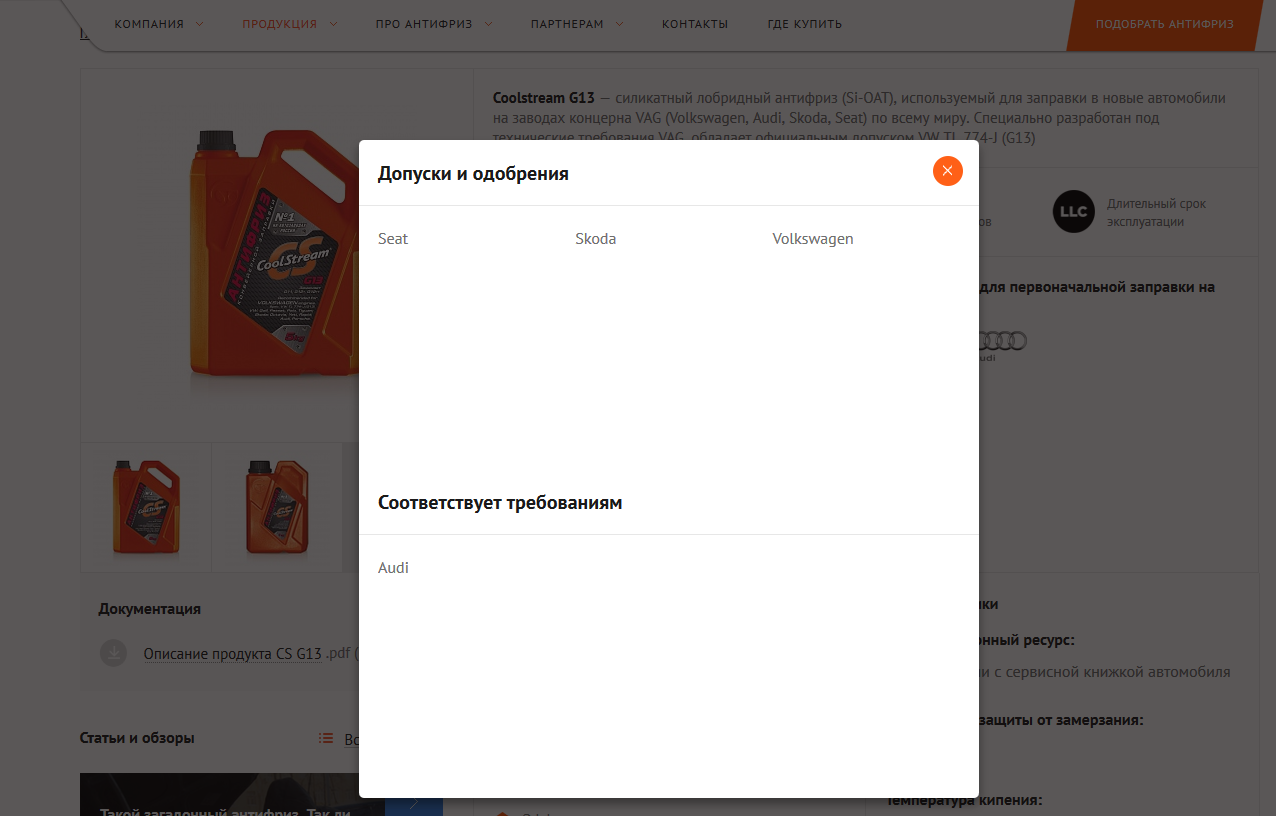Click the Статьи и обзоры heading
Viewport: 1276px width, 816px height.
(137, 738)
